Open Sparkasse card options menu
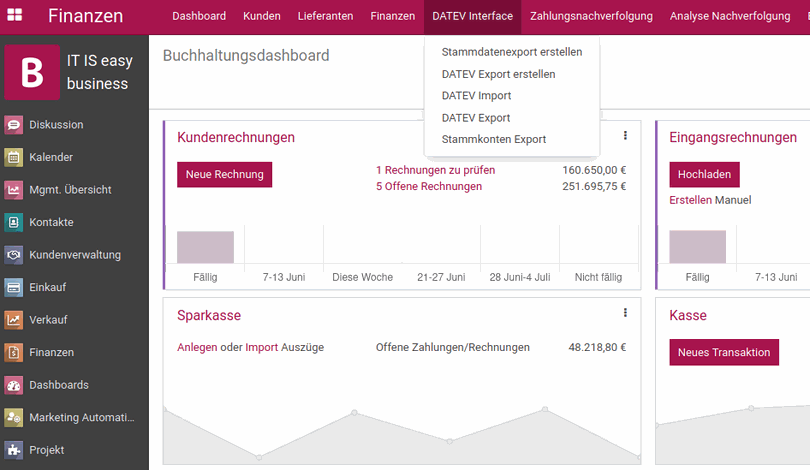Screen dimensions: 810x470 tap(625, 312)
